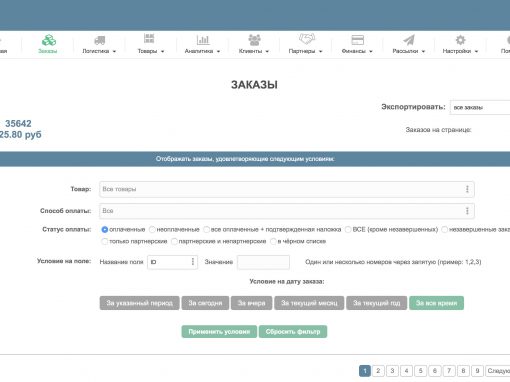Screen dimensions: 510x382
Task: Click the Клиенты people icon
Action: pos(254,40)
